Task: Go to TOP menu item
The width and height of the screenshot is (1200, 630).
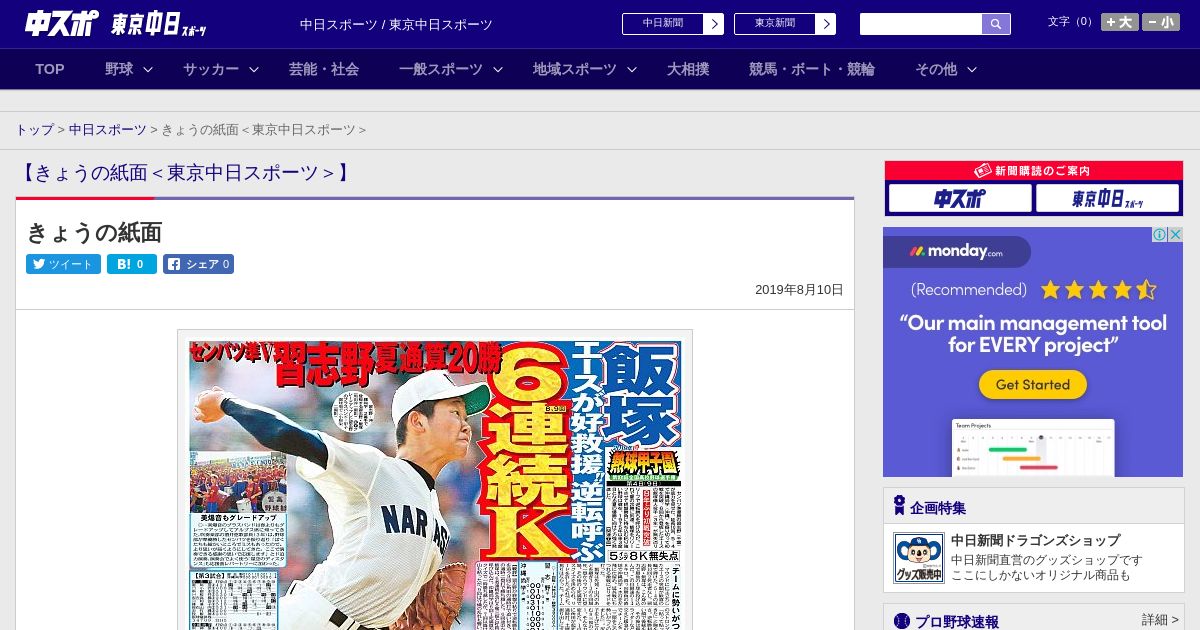Action: pos(50,69)
